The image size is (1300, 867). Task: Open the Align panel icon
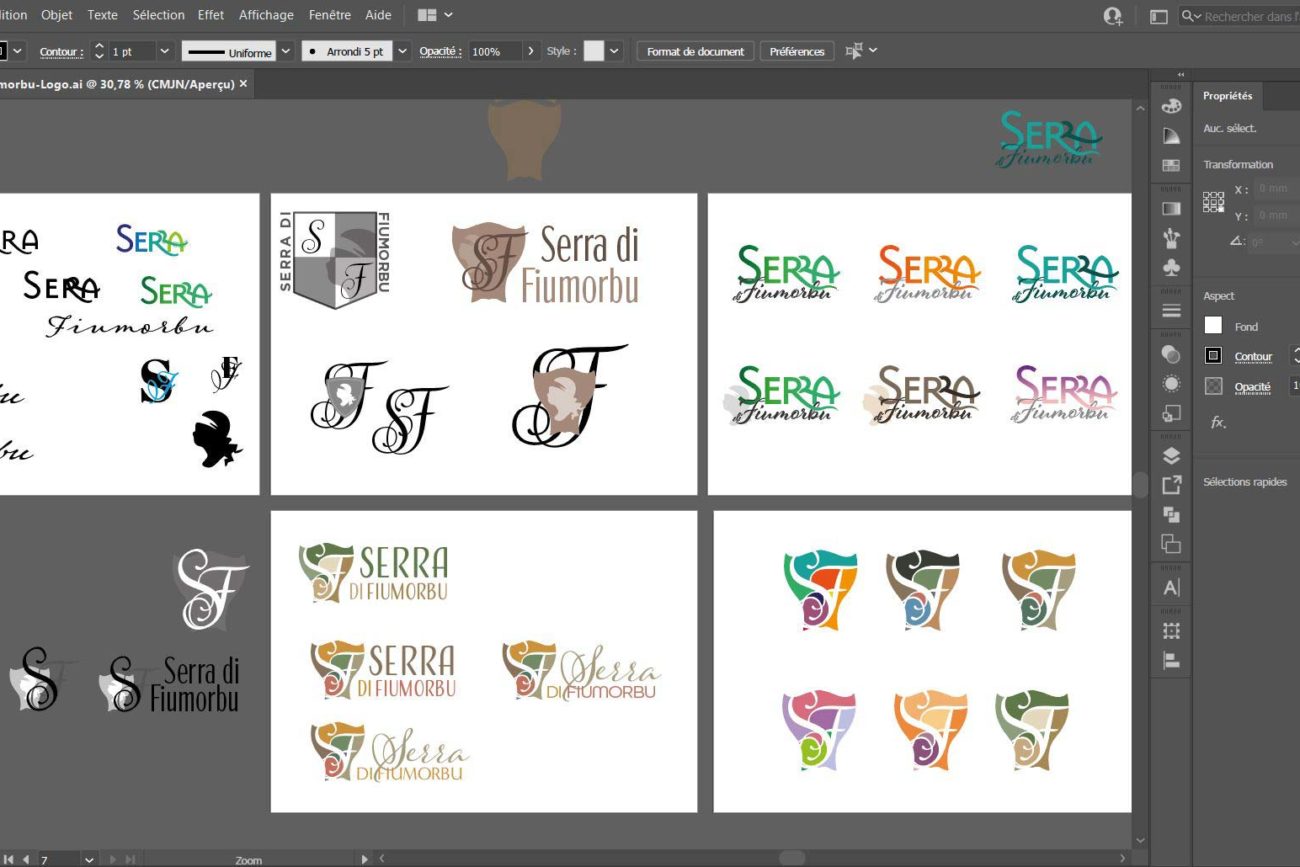click(x=1170, y=661)
